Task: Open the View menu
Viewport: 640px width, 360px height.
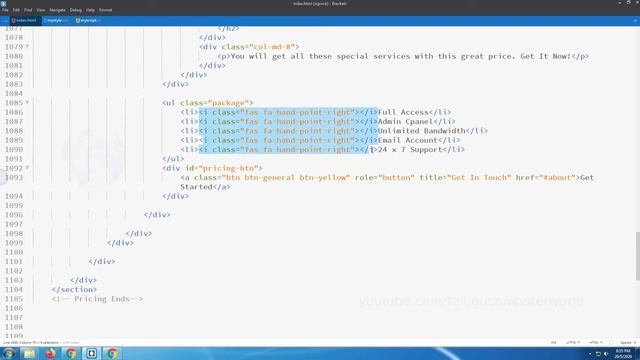Action: click(41, 10)
